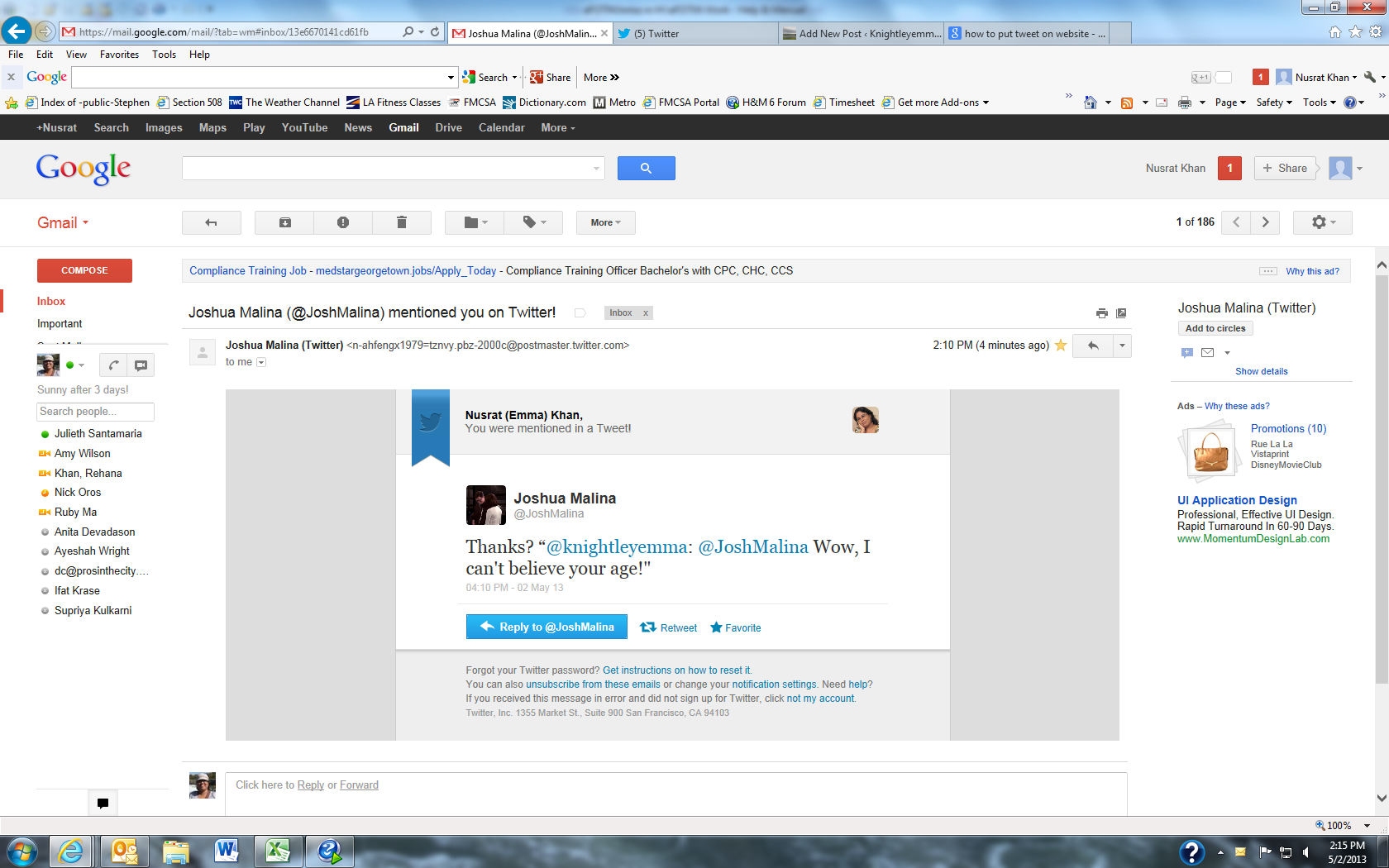Open the More actions dropdown

point(605,222)
